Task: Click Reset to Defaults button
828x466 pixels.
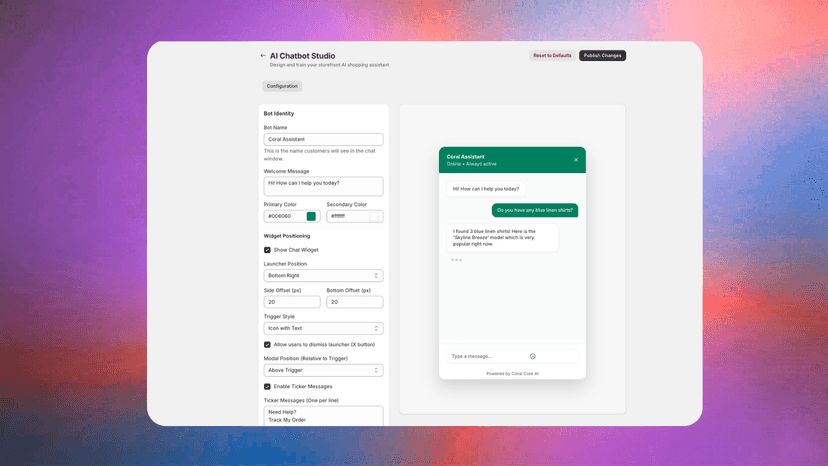Action: [552, 55]
